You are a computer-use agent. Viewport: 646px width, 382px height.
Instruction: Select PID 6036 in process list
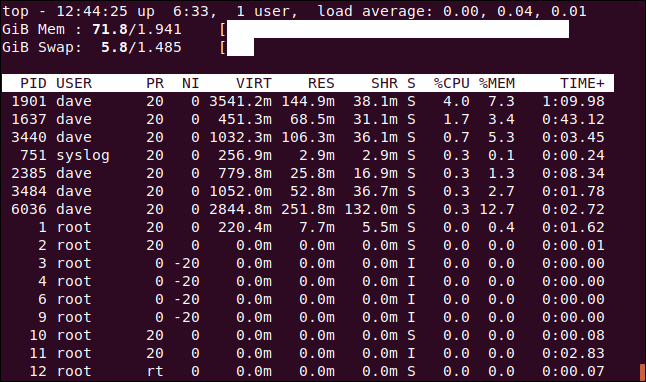[x=29, y=209]
